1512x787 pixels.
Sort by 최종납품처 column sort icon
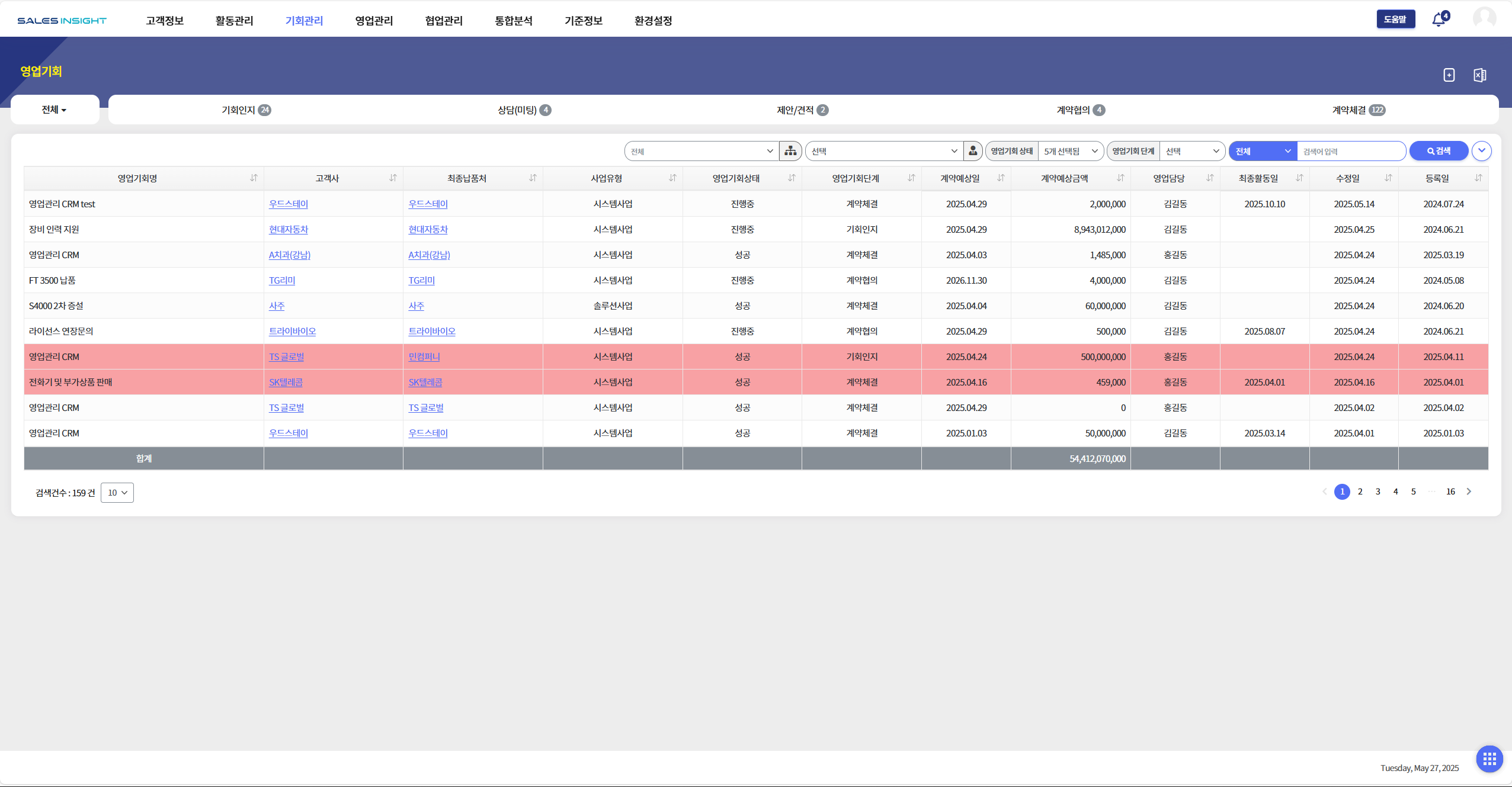(x=533, y=178)
